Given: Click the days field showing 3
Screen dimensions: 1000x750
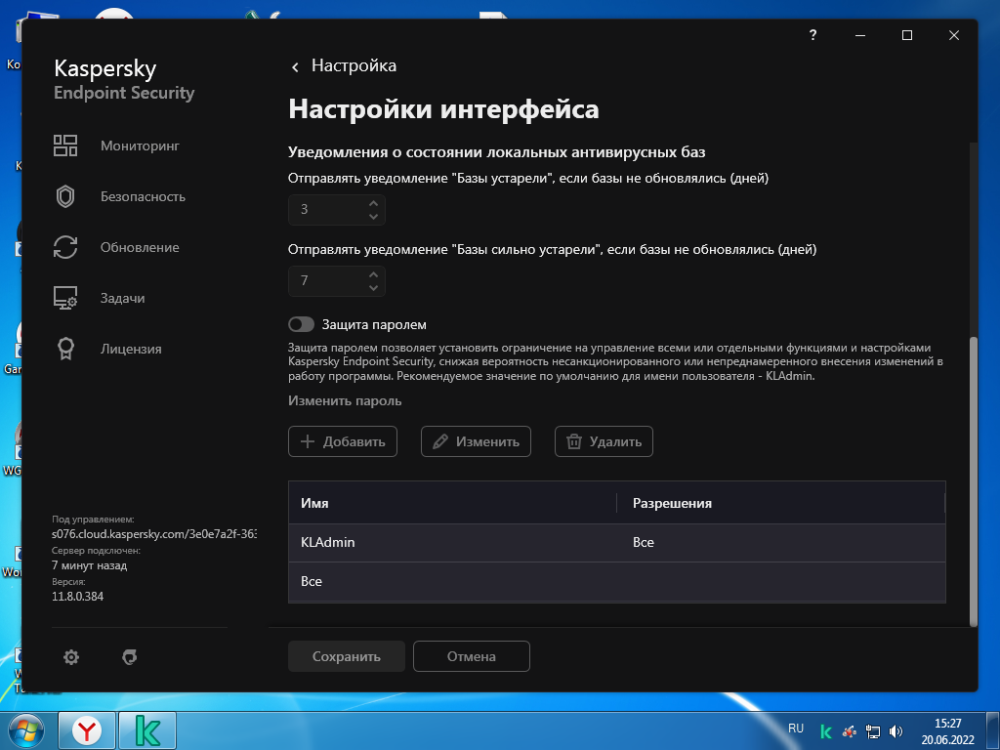Looking at the screenshot, I should (x=337, y=210).
